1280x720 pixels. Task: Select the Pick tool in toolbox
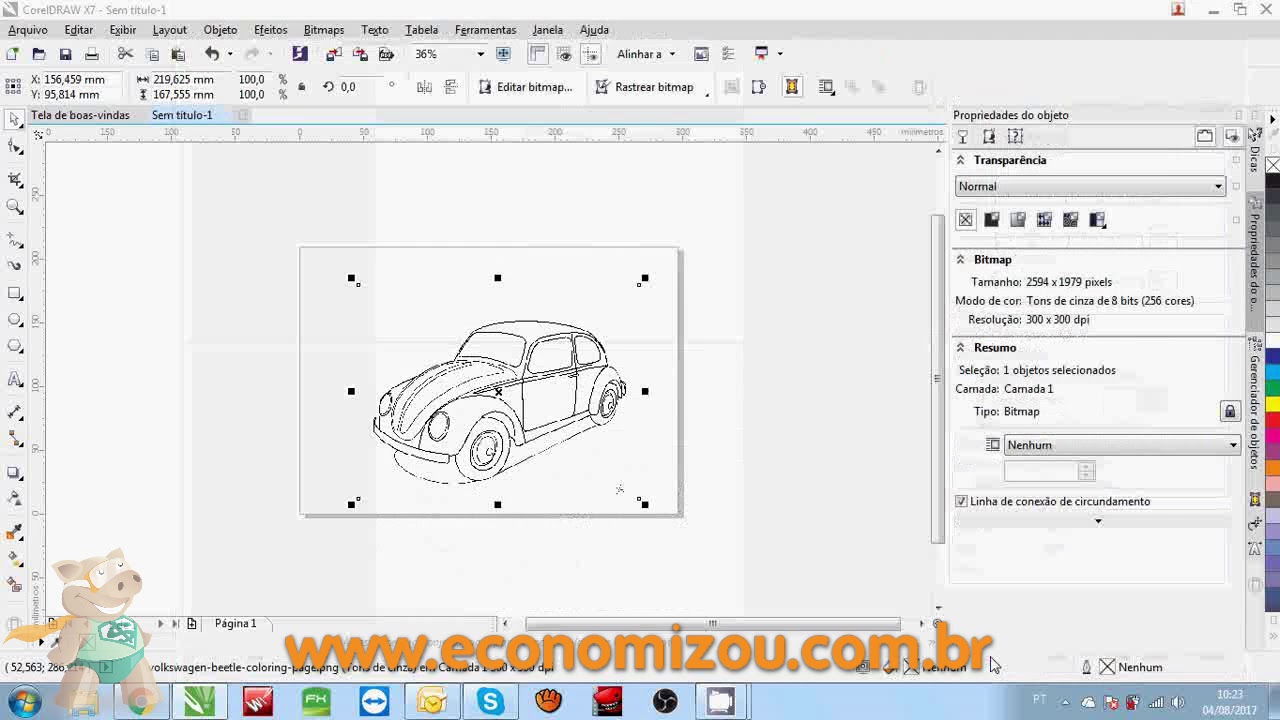click(x=15, y=120)
